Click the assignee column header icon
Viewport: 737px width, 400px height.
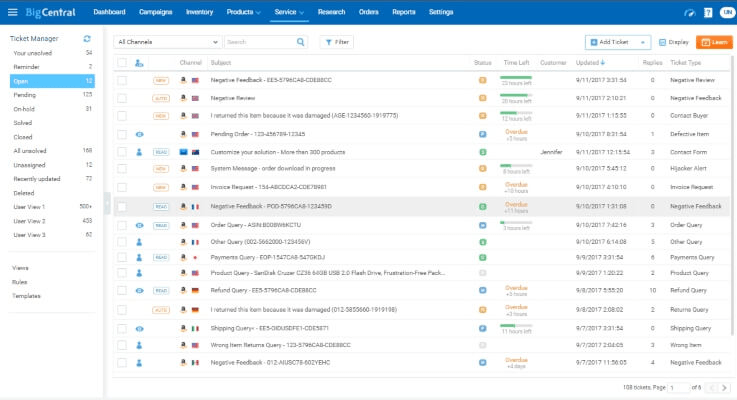click(139, 63)
